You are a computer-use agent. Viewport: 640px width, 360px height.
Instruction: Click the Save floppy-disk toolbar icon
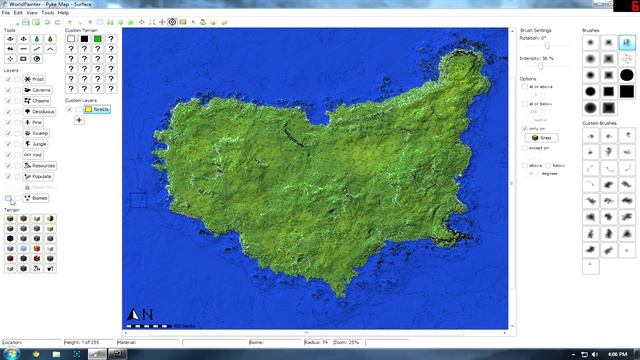(26, 22)
